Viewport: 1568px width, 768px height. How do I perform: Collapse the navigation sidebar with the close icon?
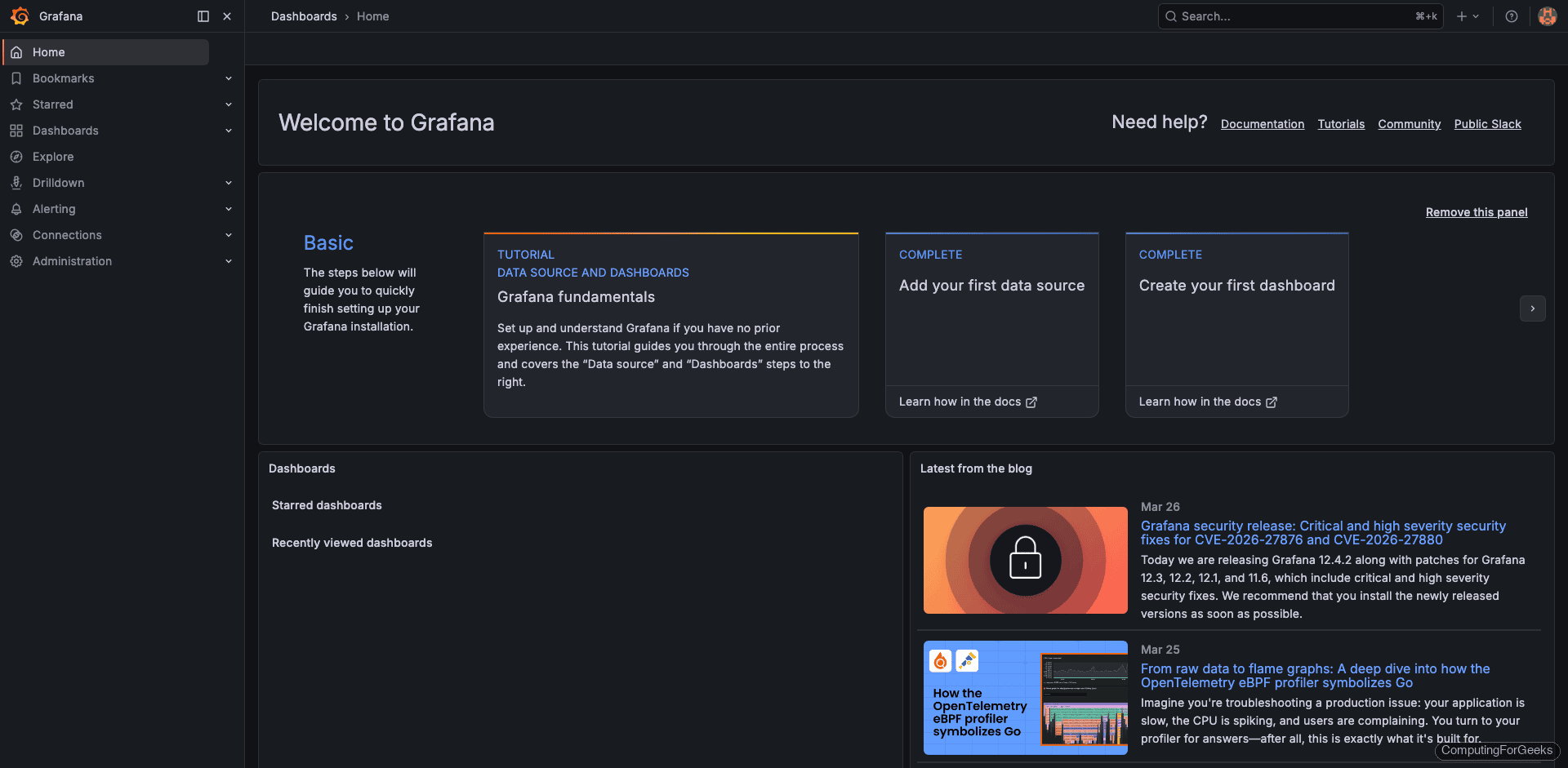tap(227, 16)
